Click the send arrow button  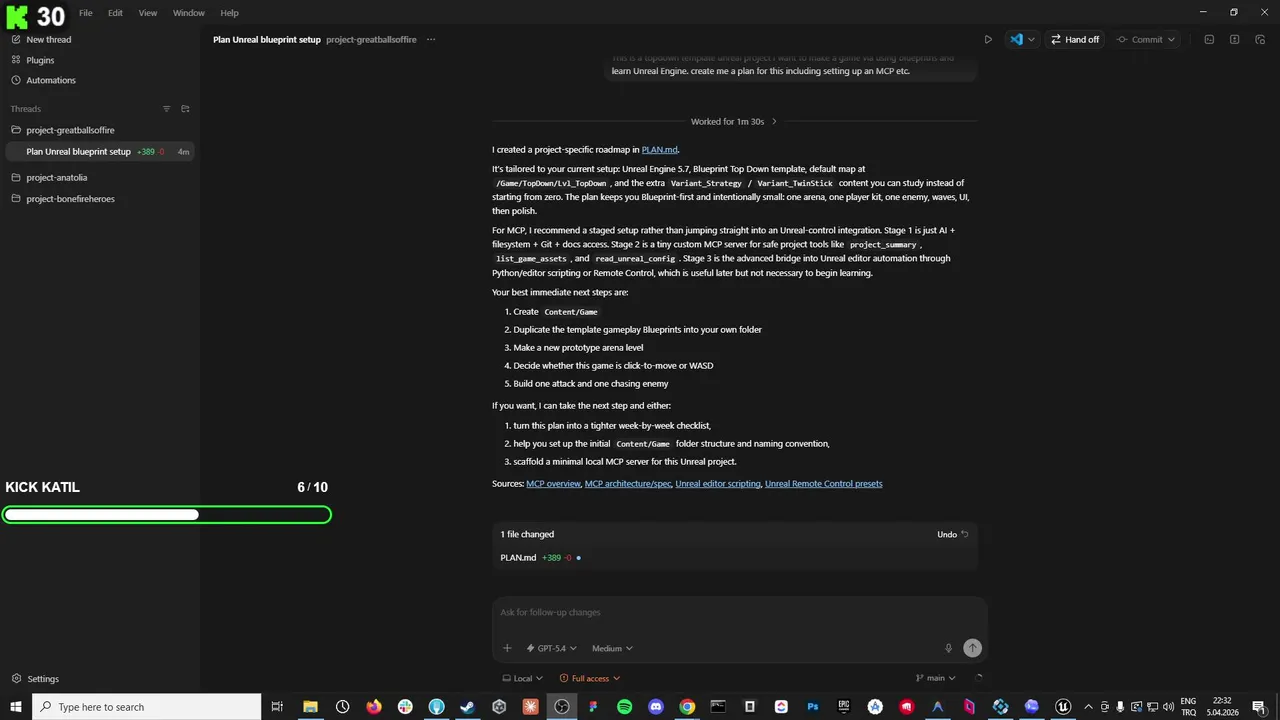[972, 648]
